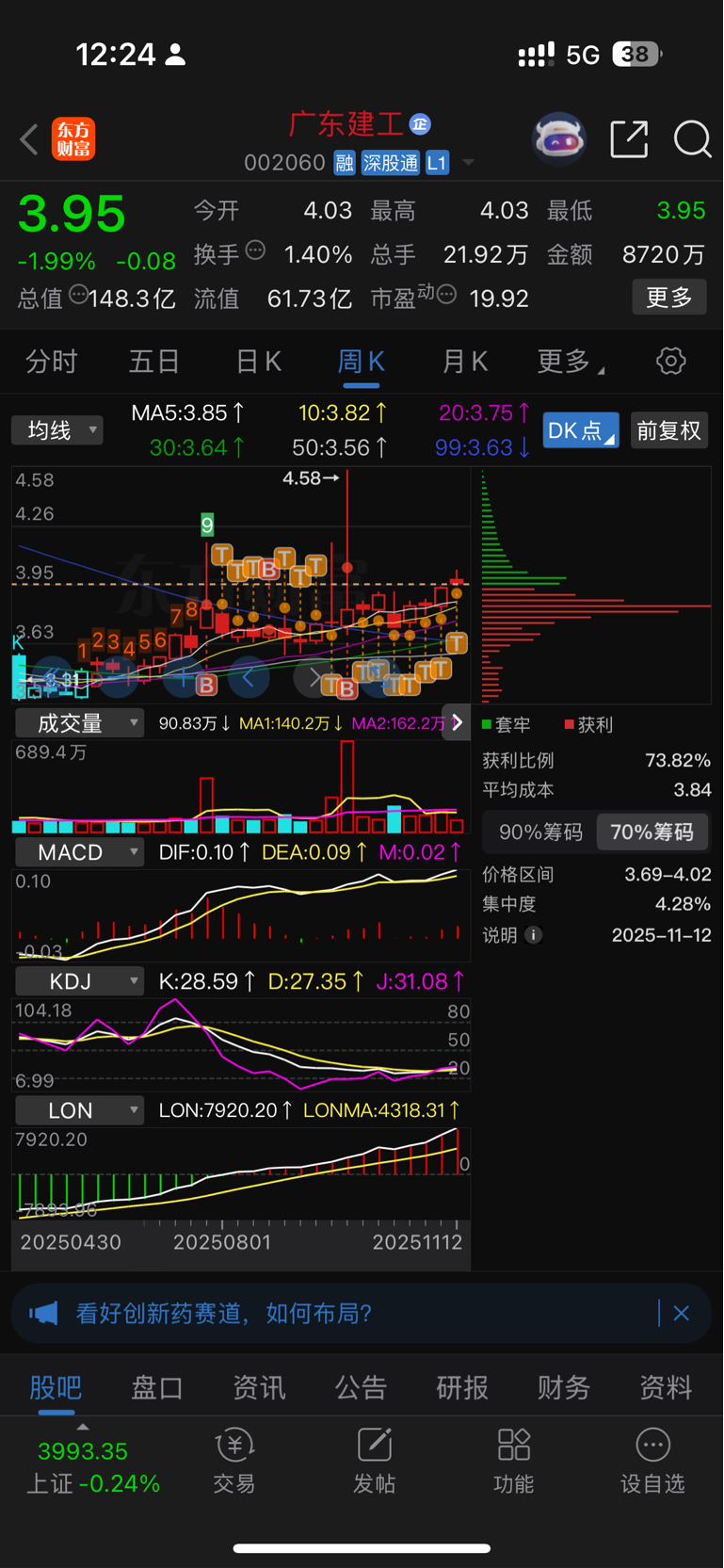Open the 研报 tab
724x1568 pixels.
point(462,1387)
